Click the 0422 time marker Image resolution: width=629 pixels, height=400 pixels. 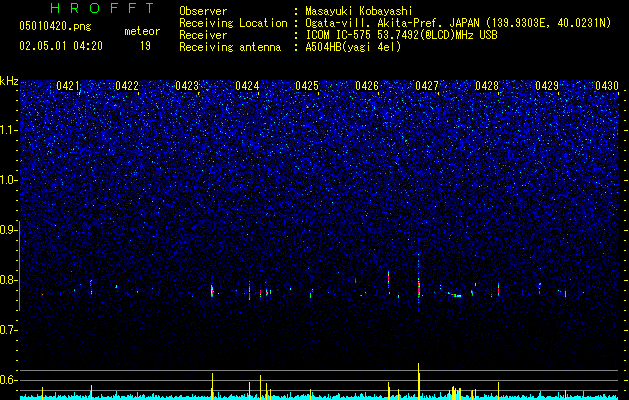[127, 85]
